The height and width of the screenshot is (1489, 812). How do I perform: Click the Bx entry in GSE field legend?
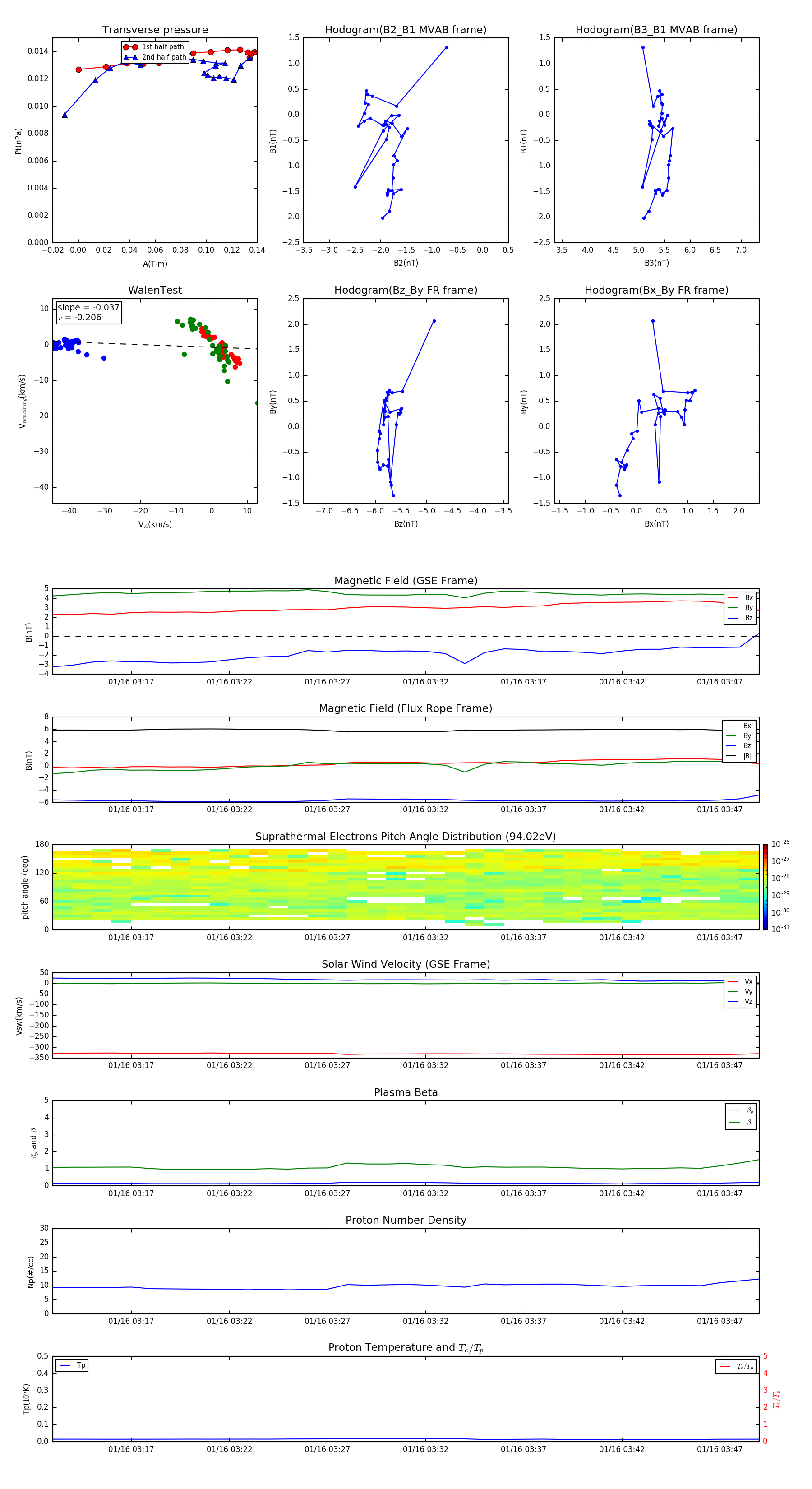click(740, 598)
